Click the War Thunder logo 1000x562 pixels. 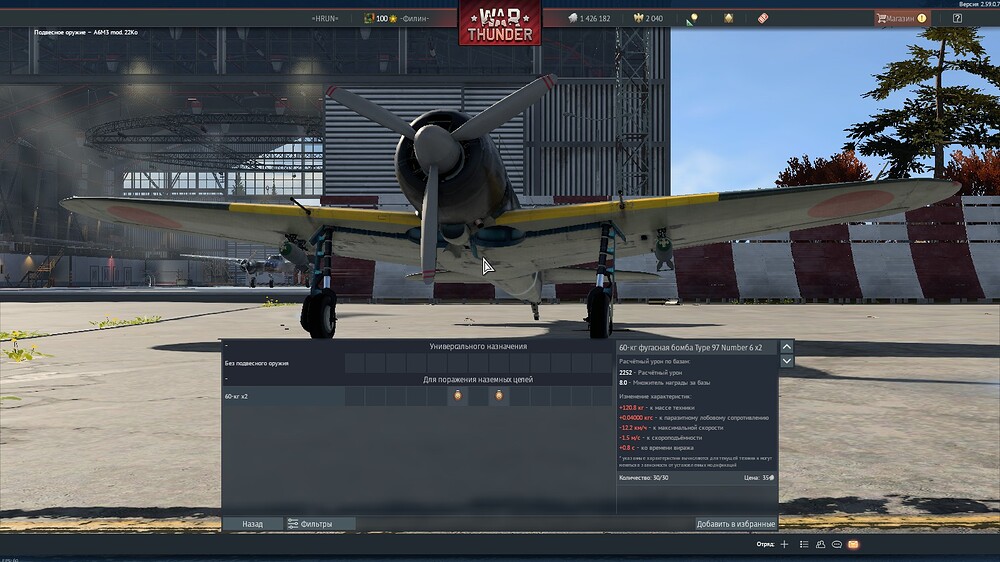point(499,24)
